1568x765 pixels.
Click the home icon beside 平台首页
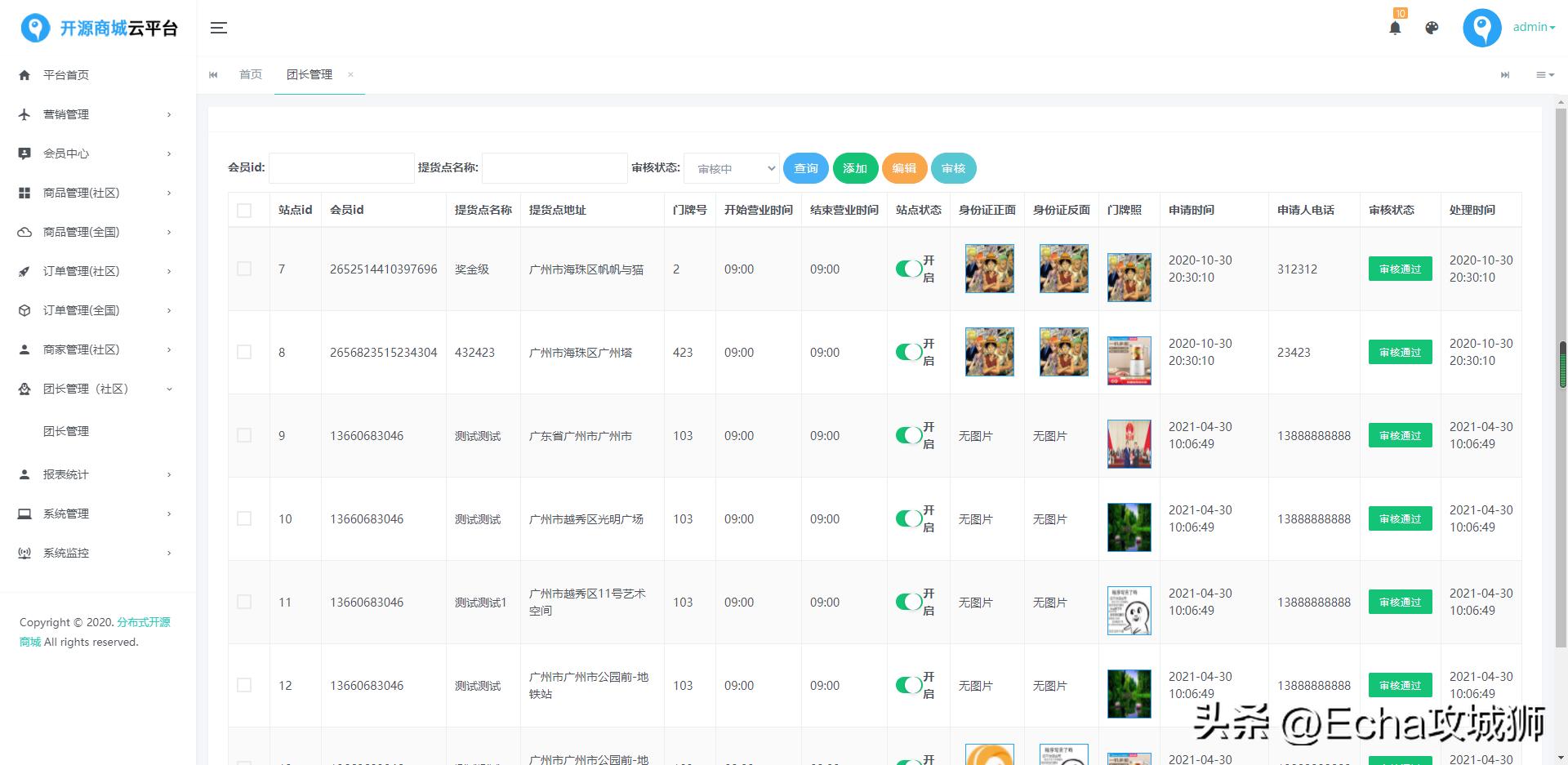pyautogui.click(x=24, y=74)
